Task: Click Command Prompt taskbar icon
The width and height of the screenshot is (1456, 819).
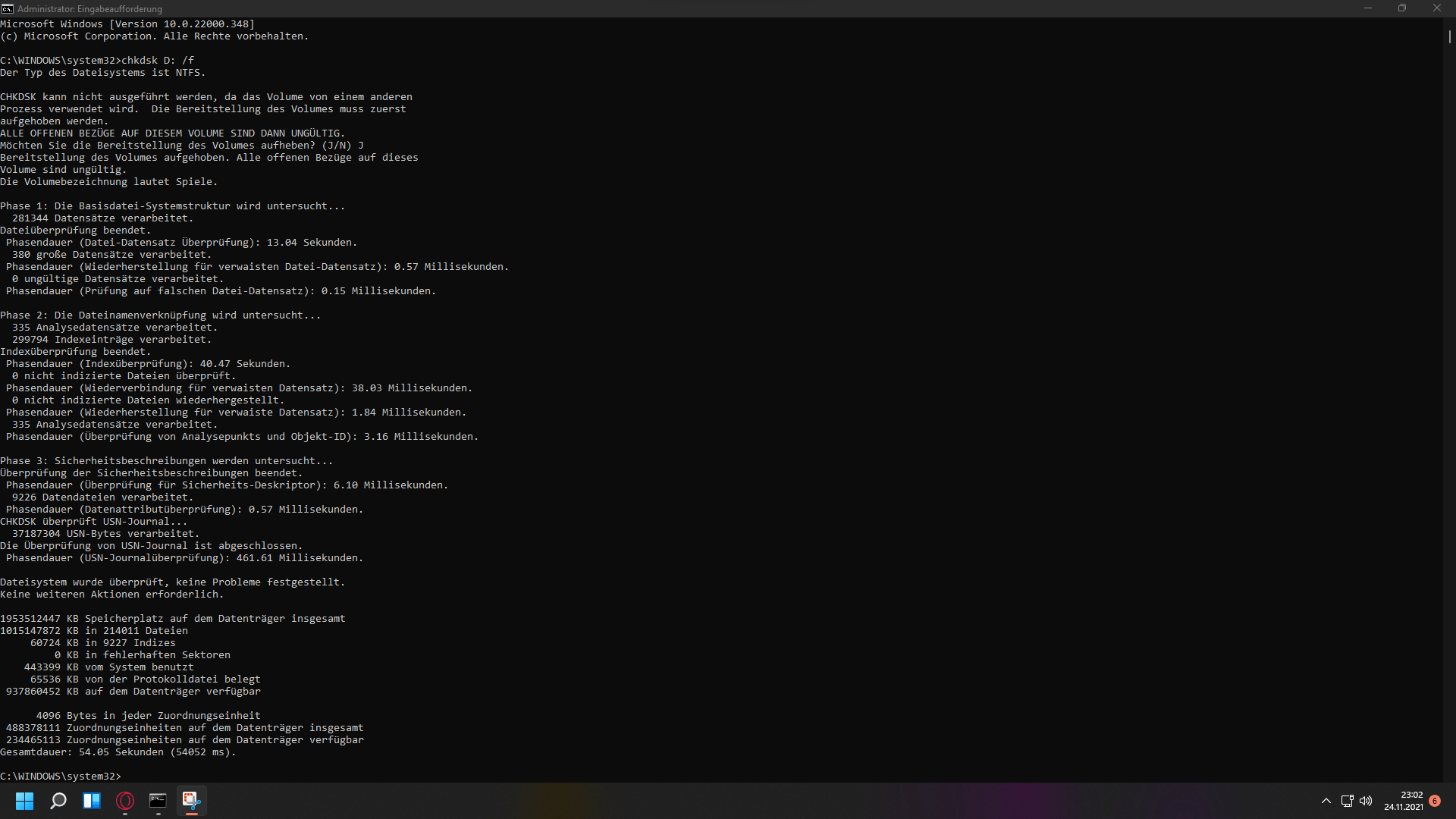Action: pos(158,801)
